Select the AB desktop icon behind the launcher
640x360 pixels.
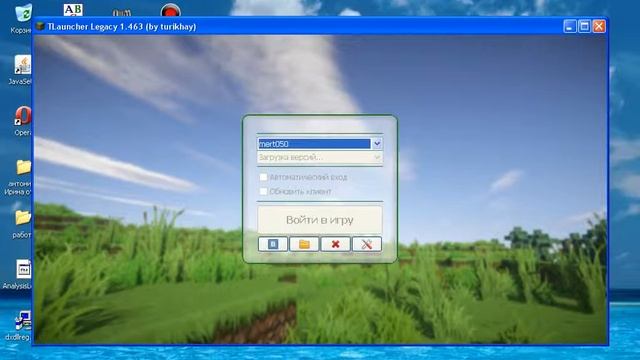73,10
